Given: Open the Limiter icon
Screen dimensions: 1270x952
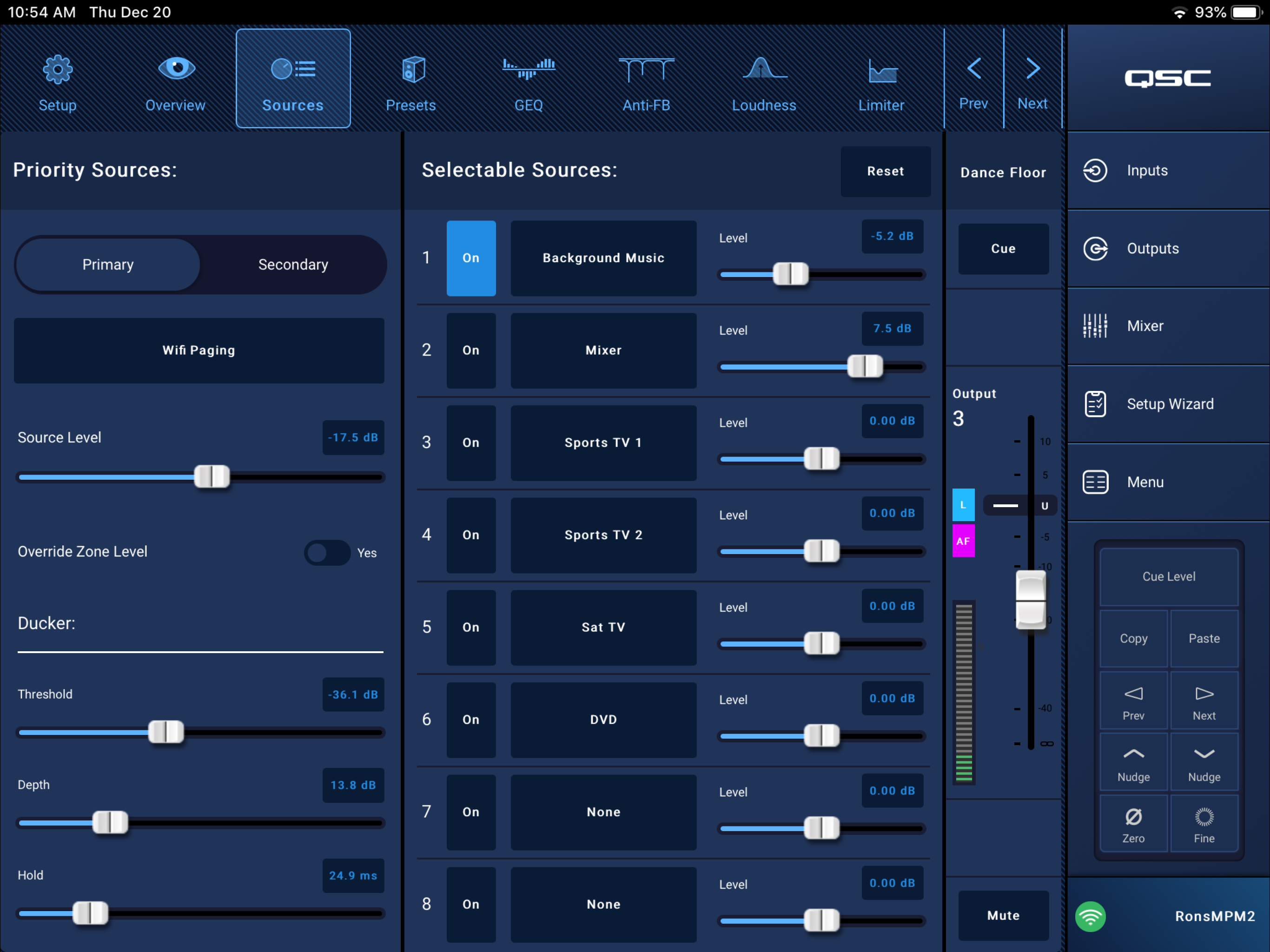Looking at the screenshot, I should tap(881, 72).
